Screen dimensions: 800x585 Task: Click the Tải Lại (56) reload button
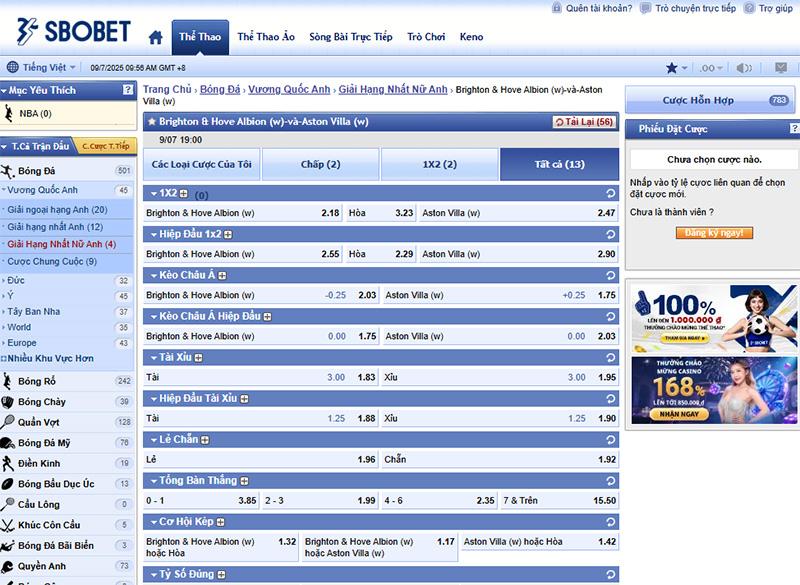[583, 122]
